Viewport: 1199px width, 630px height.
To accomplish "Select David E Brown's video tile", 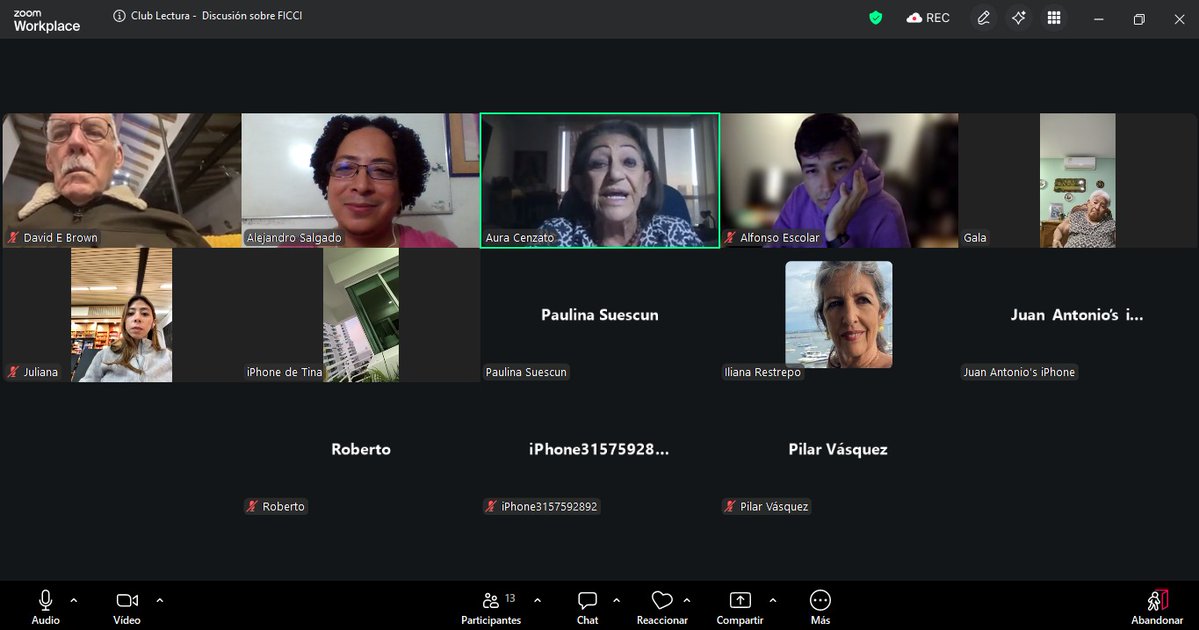I will click(x=122, y=180).
